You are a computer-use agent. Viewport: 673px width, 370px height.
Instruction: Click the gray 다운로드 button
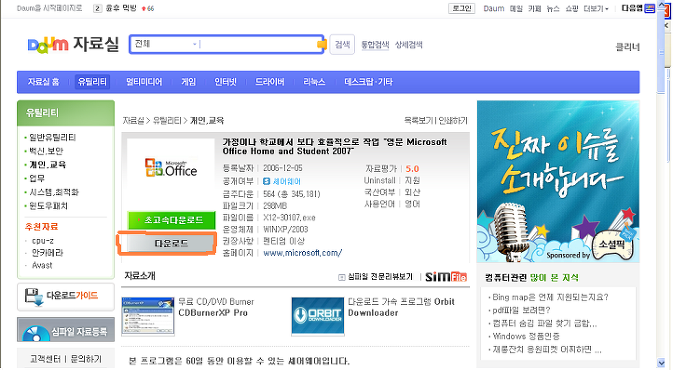click(x=171, y=243)
